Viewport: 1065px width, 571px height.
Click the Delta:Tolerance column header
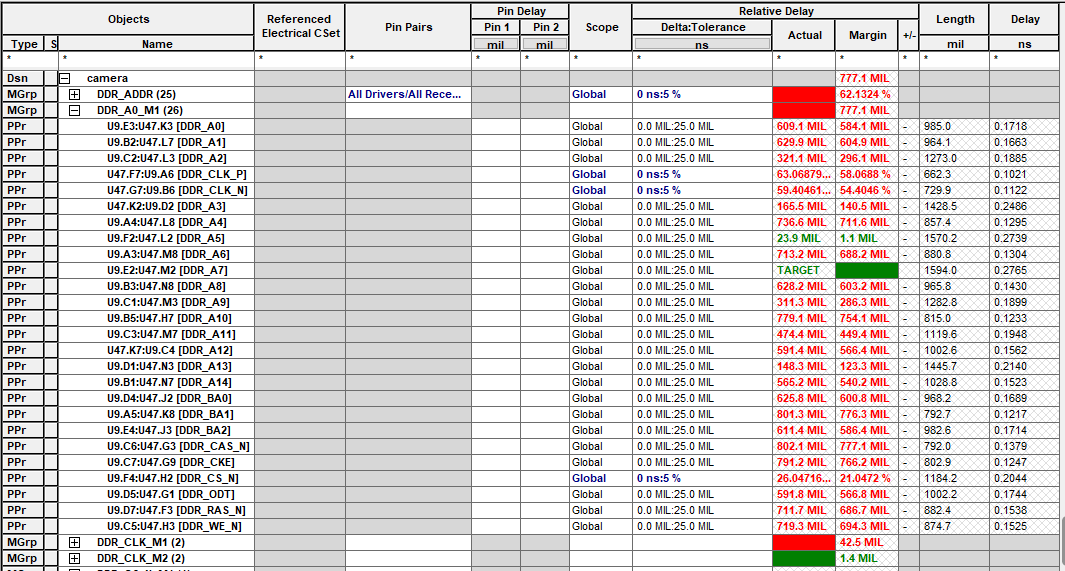point(702,27)
